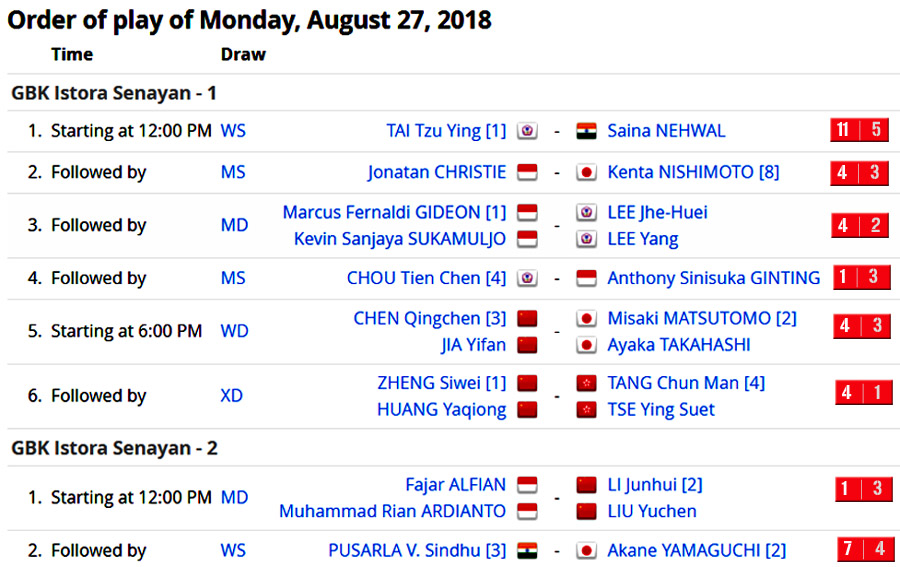Click the red 11-5 head-to-head score box
The width and height of the screenshot is (900, 567).
point(859,130)
